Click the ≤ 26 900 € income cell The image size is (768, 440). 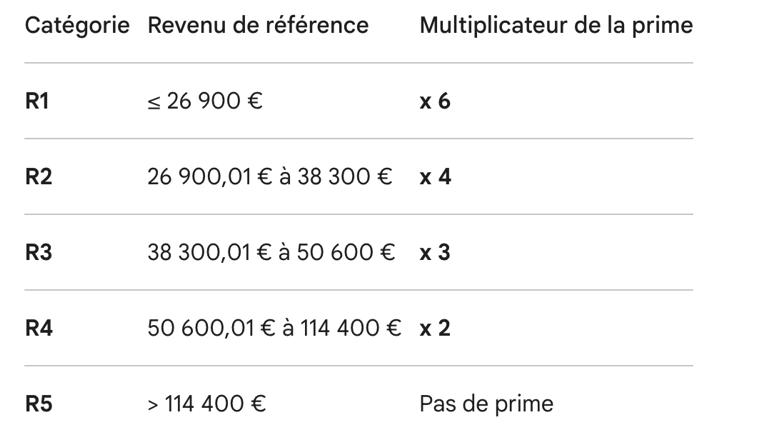point(205,101)
